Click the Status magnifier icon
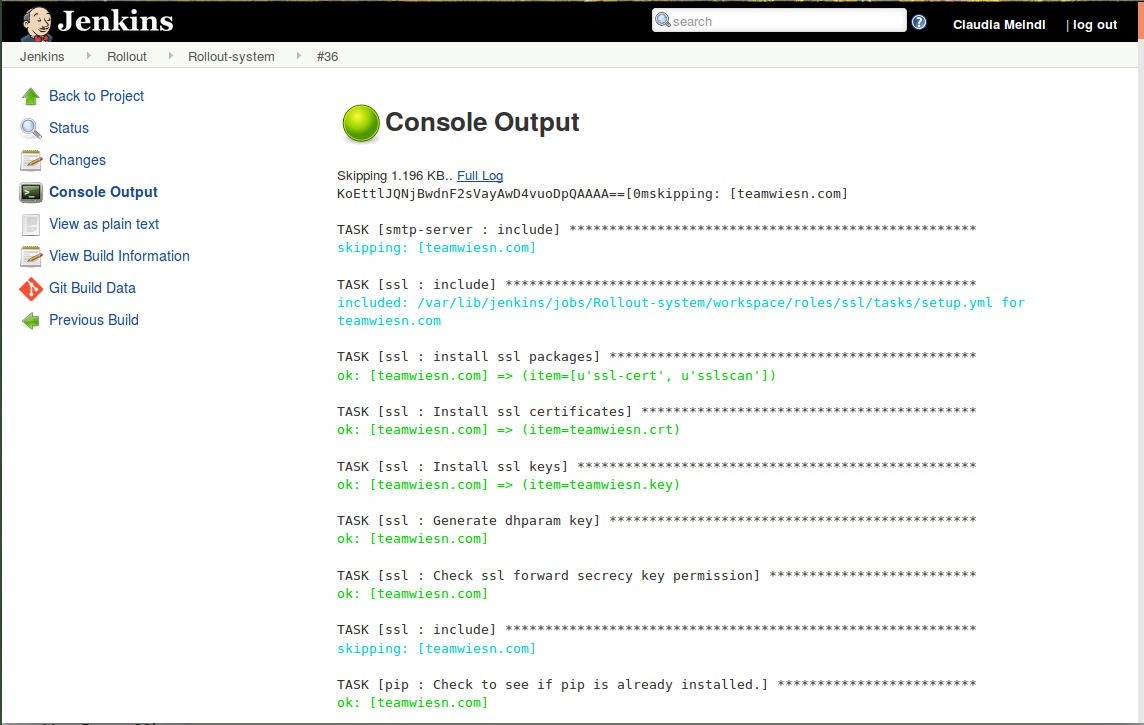 [29, 128]
